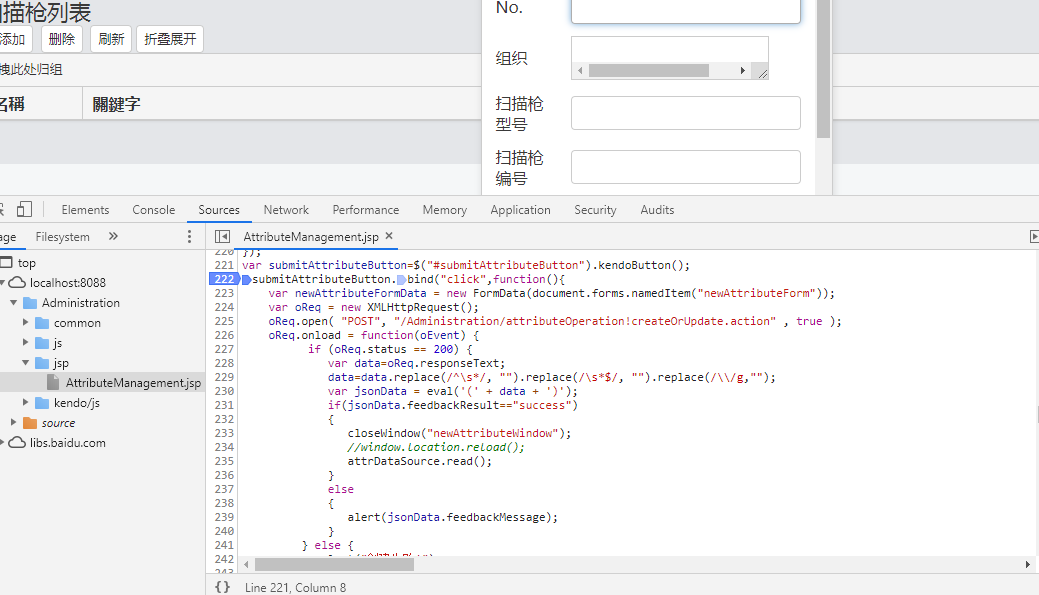Click the 组织 box right scroll arrow
The height and width of the screenshot is (595, 1039).
point(743,70)
